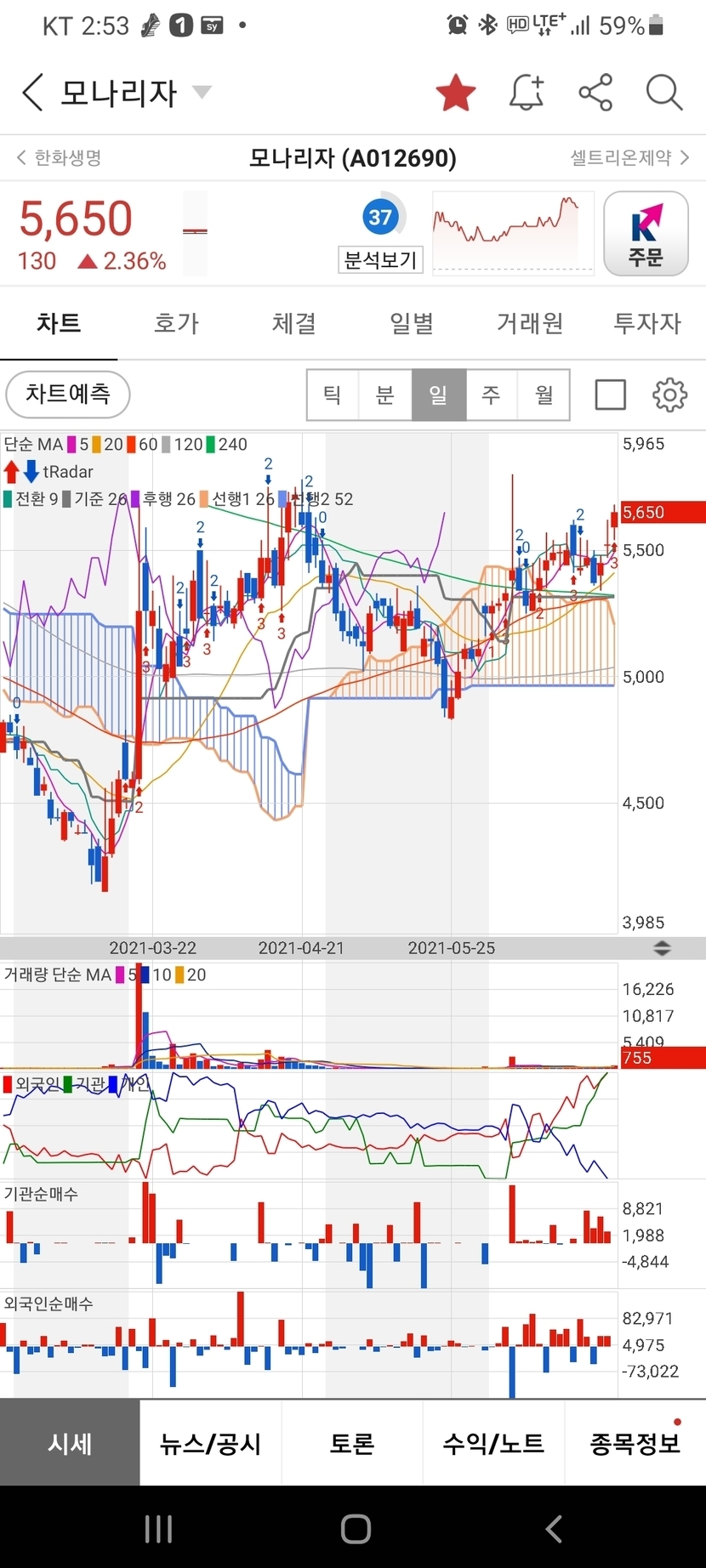Open the price alert bell icon
706x1568 pixels.
tap(527, 93)
